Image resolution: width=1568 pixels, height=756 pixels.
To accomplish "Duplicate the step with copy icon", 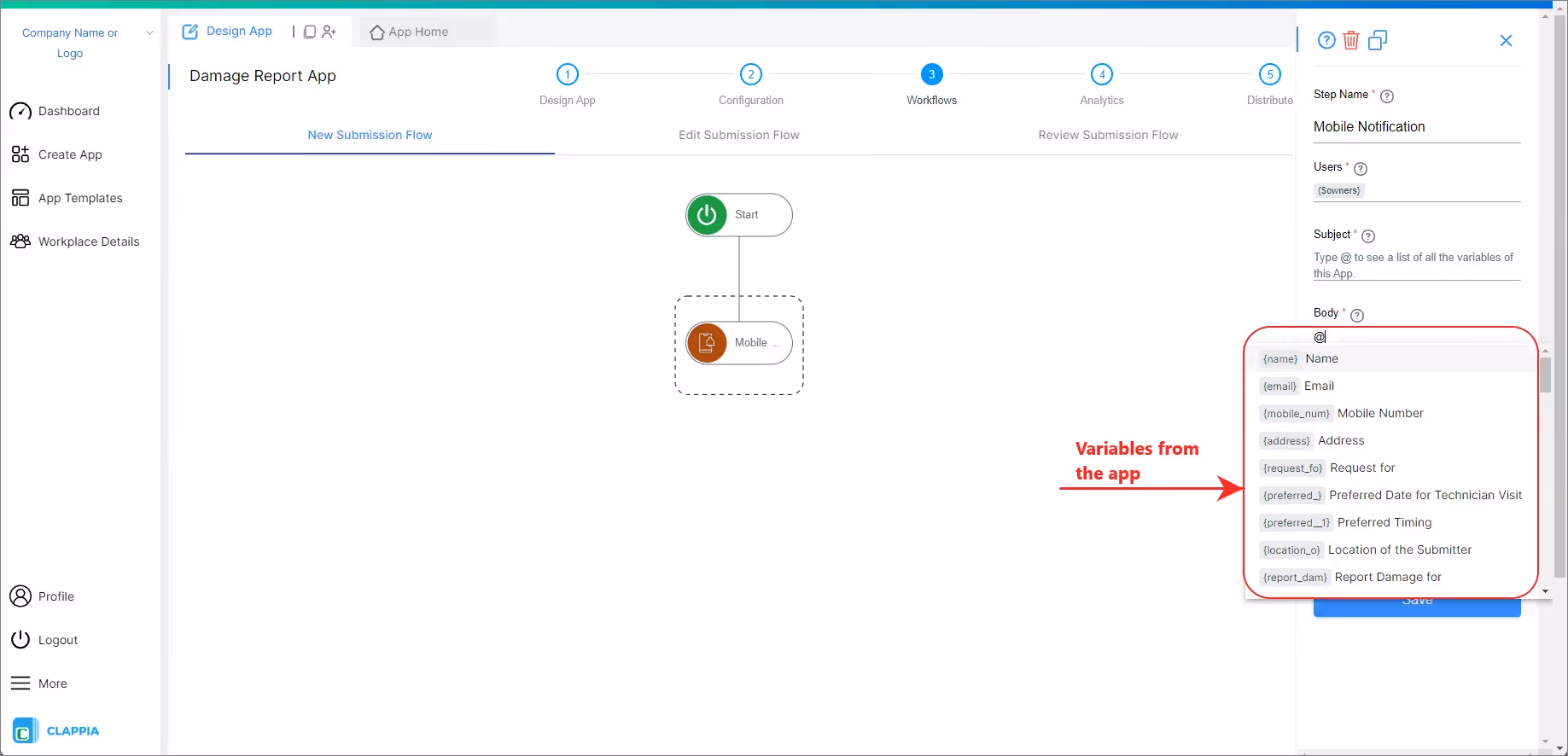I will (1378, 40).
